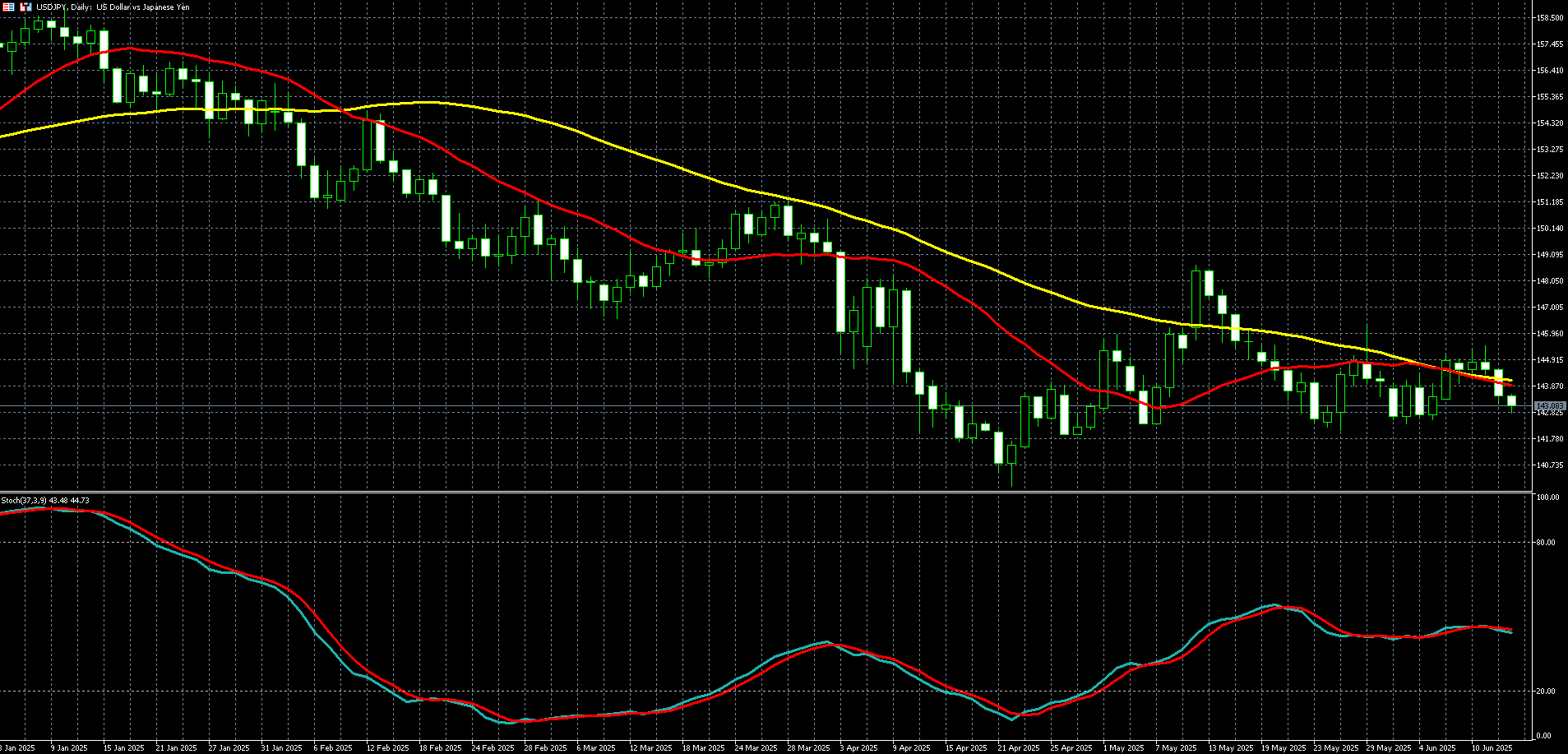Click the 21 Jan 2025 date label
The width and height of the screenshot is (1568, 754).
[176, 748]
